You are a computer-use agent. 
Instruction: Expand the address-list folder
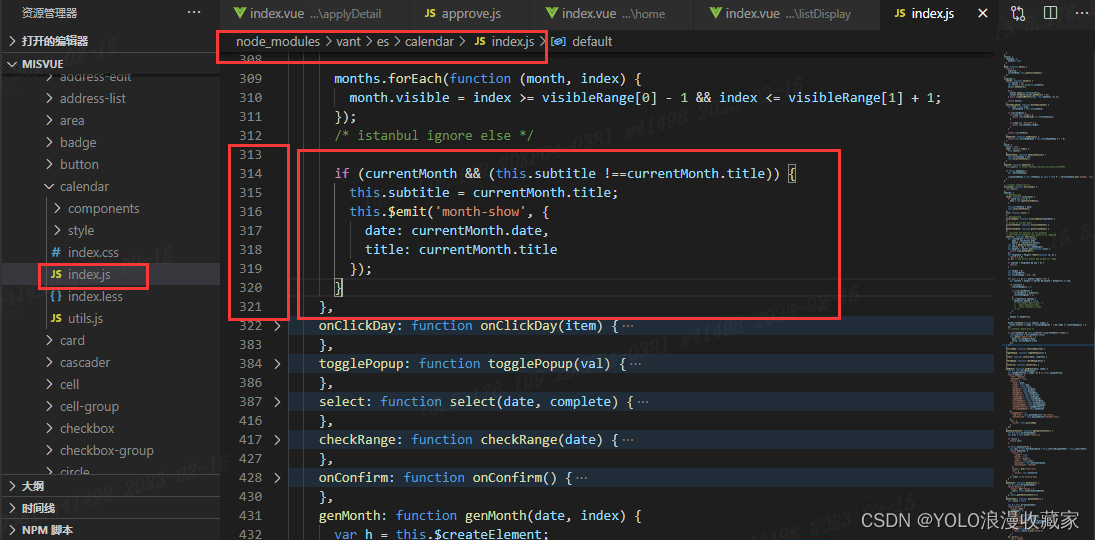click(93, 98)
